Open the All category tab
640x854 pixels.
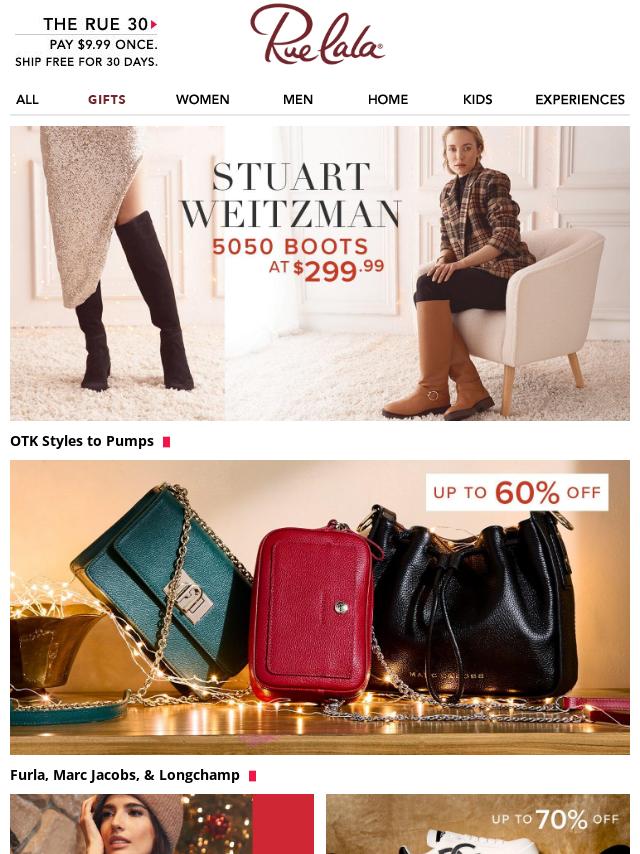coord(27,100)
